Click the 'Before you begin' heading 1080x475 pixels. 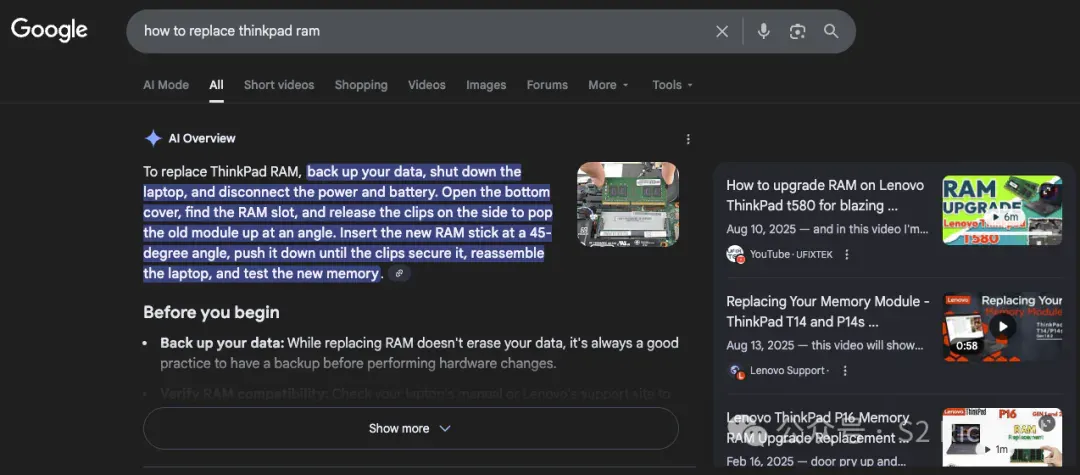[x=211, y=313]
